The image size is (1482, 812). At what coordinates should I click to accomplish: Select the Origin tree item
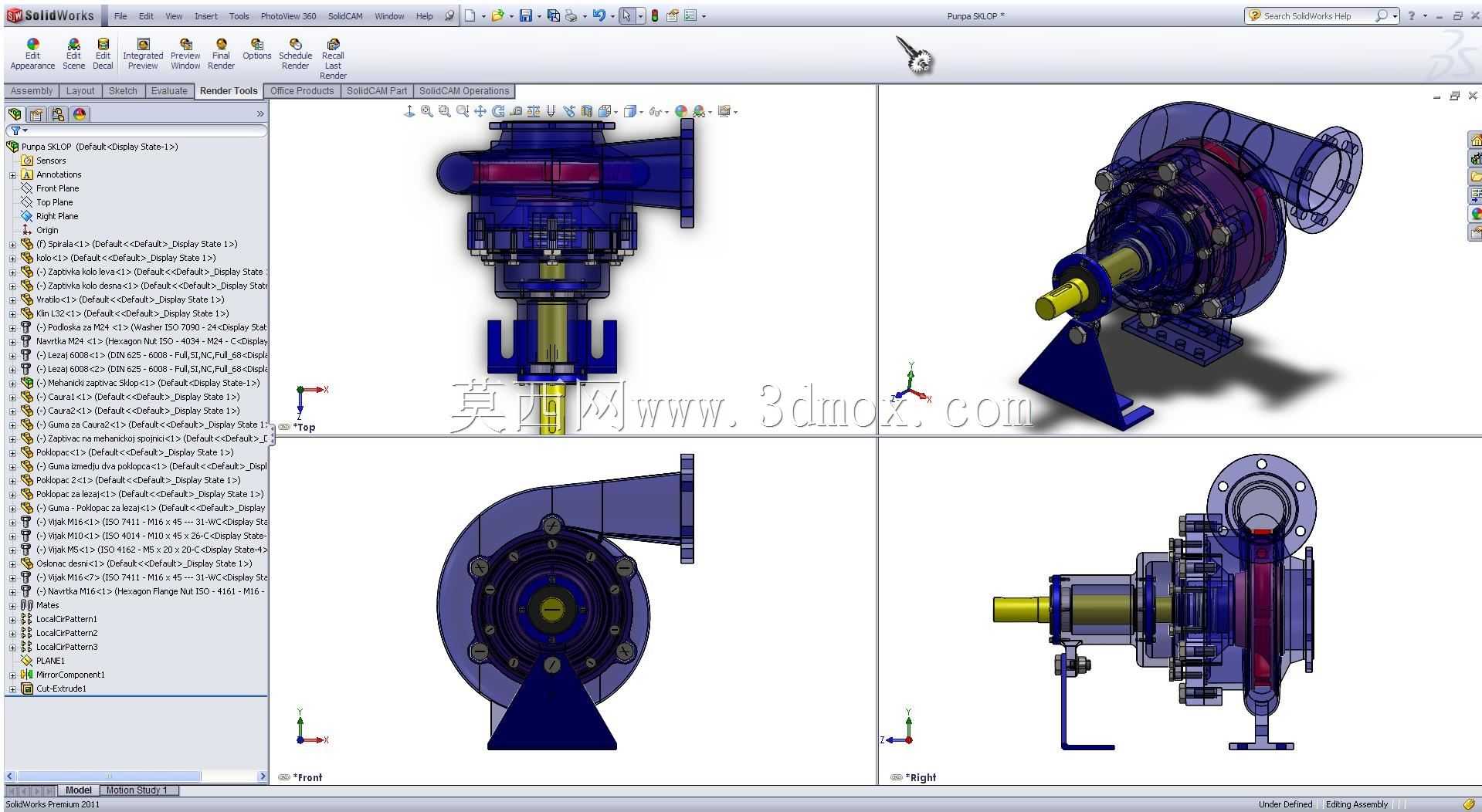(46, 230)
